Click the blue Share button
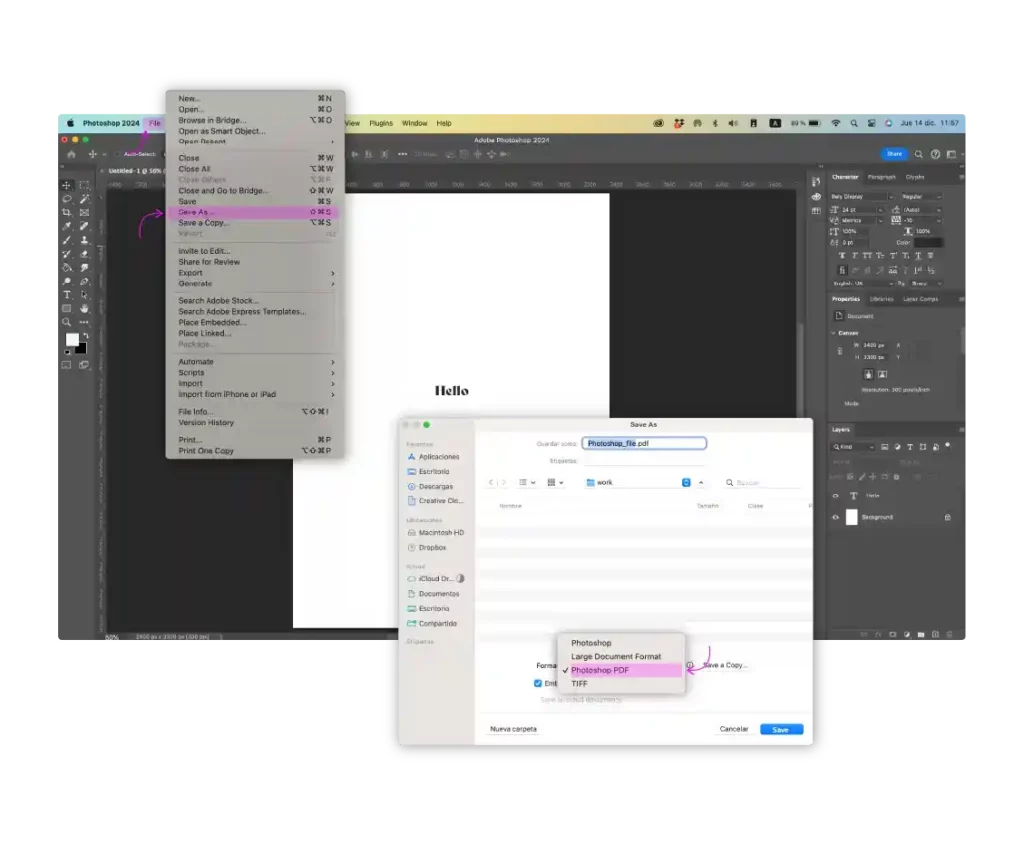 [x=894, y=154]
